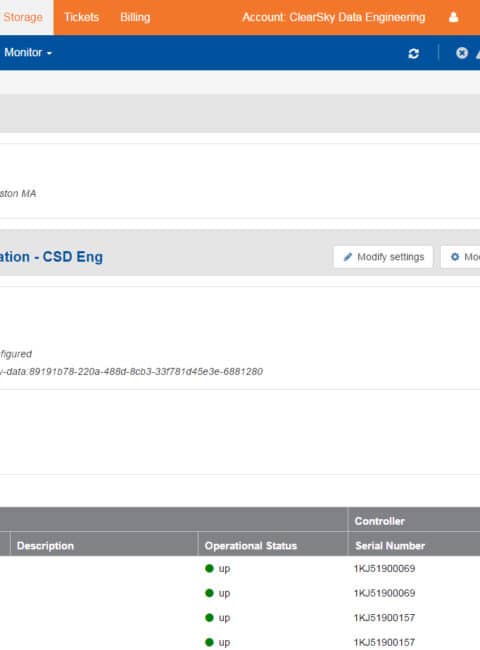Select serial number 1KJ51900157 in third row
480x650 pixels.
pos(384,618)
